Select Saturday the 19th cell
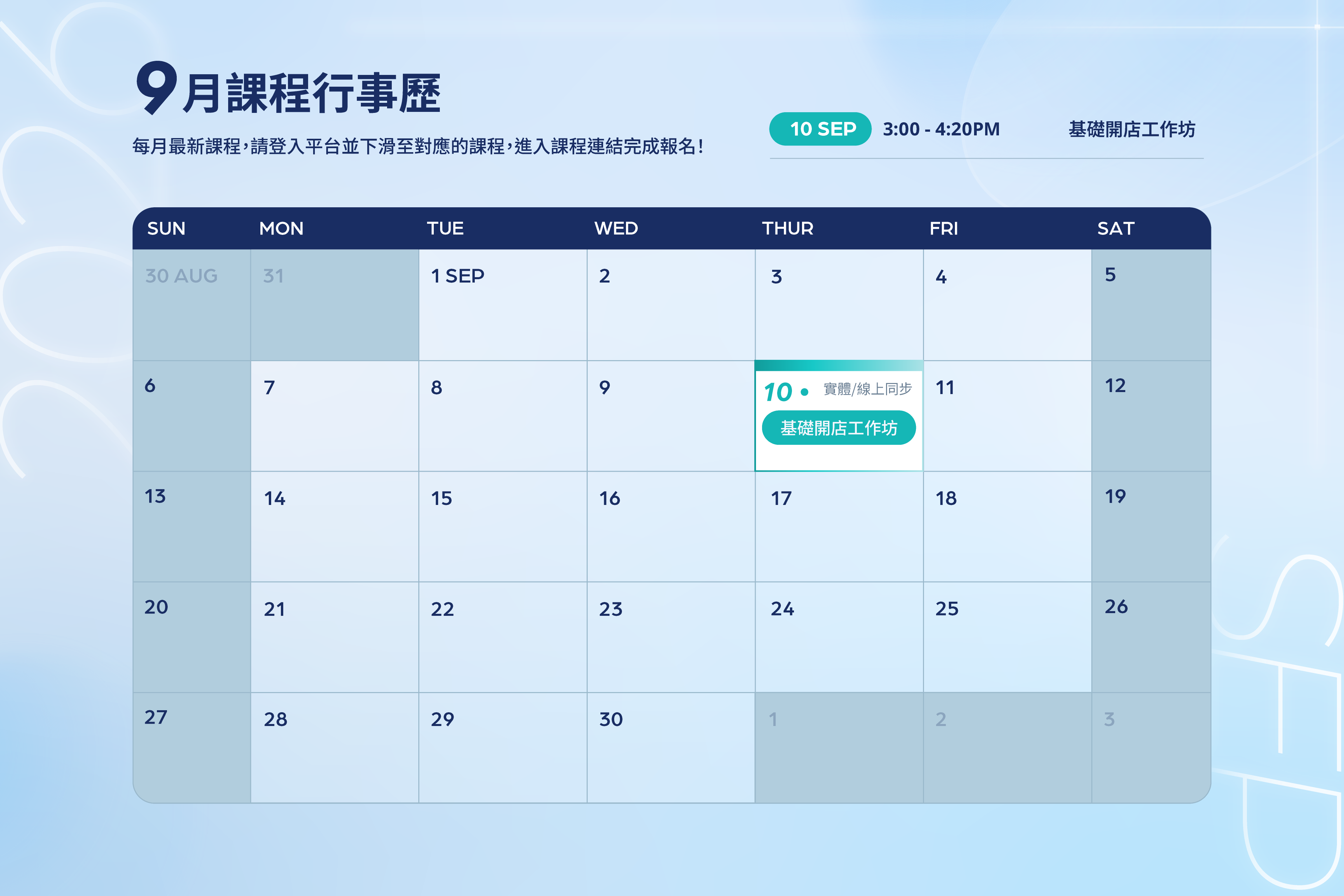 (x=1151, y=527)
